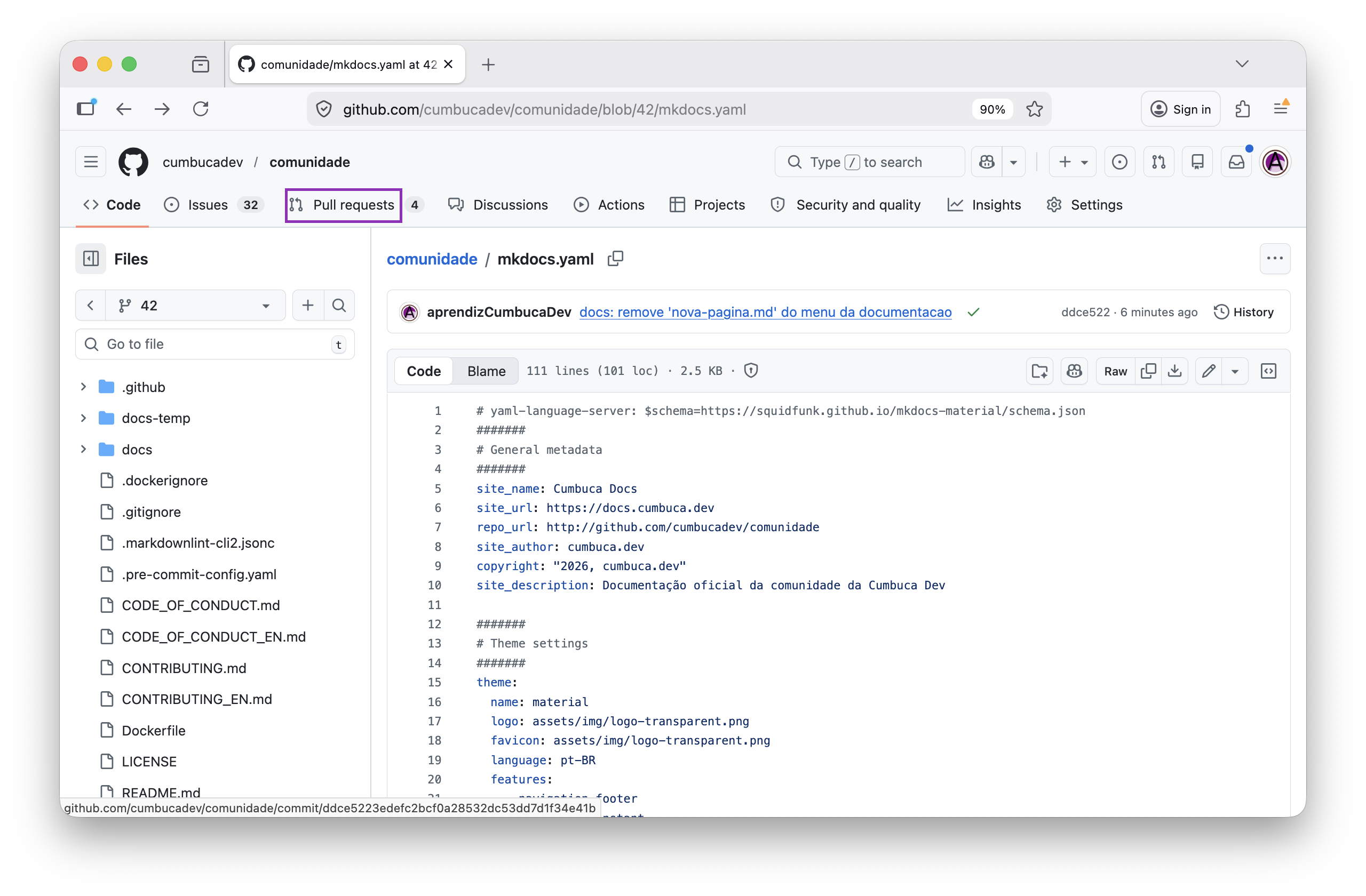Screen dimensions: 1366x896
Task: Open the file security shield icon
Action: pos(751,371)
